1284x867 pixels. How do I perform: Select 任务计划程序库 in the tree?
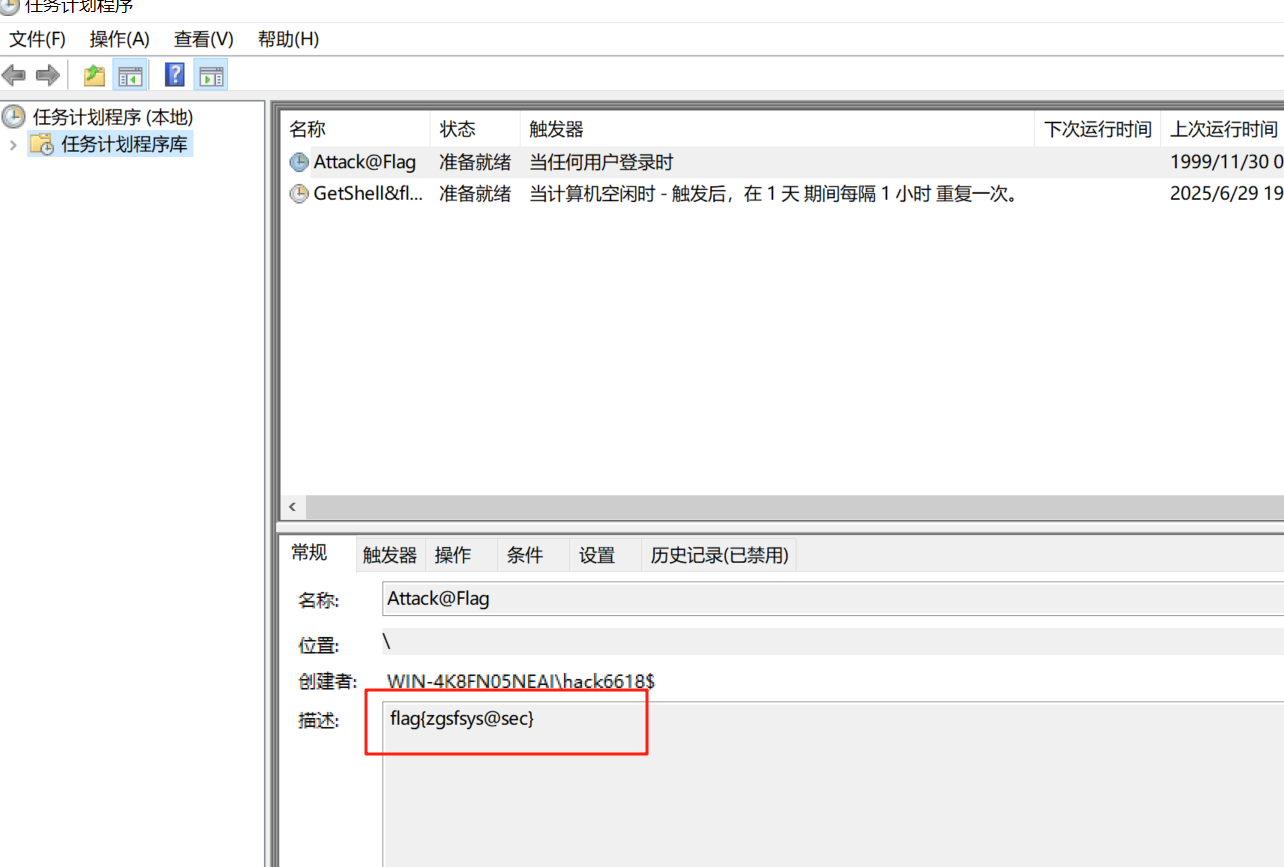(124, 144)
